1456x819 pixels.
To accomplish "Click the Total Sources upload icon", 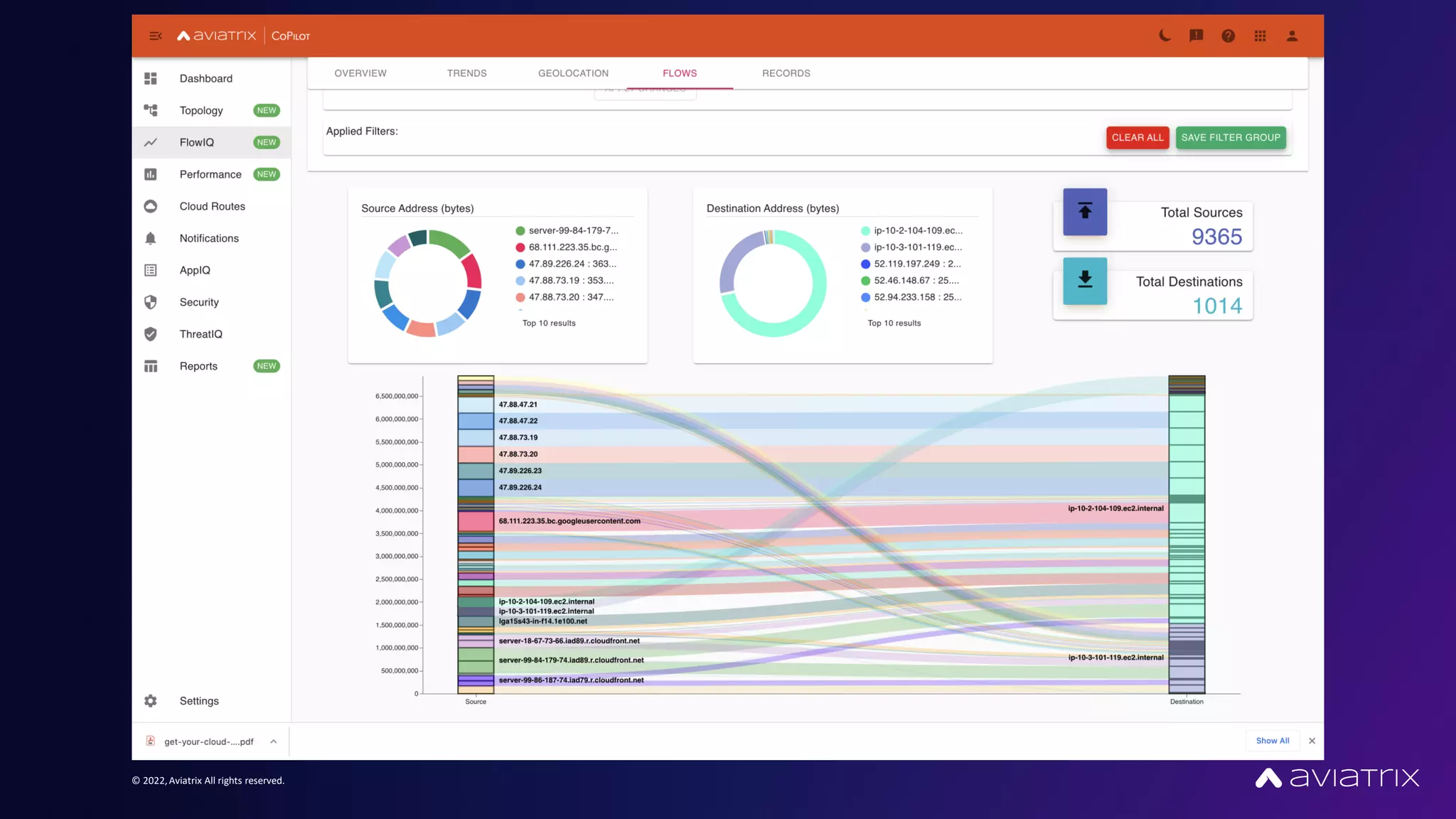I will click(1084, 211).
